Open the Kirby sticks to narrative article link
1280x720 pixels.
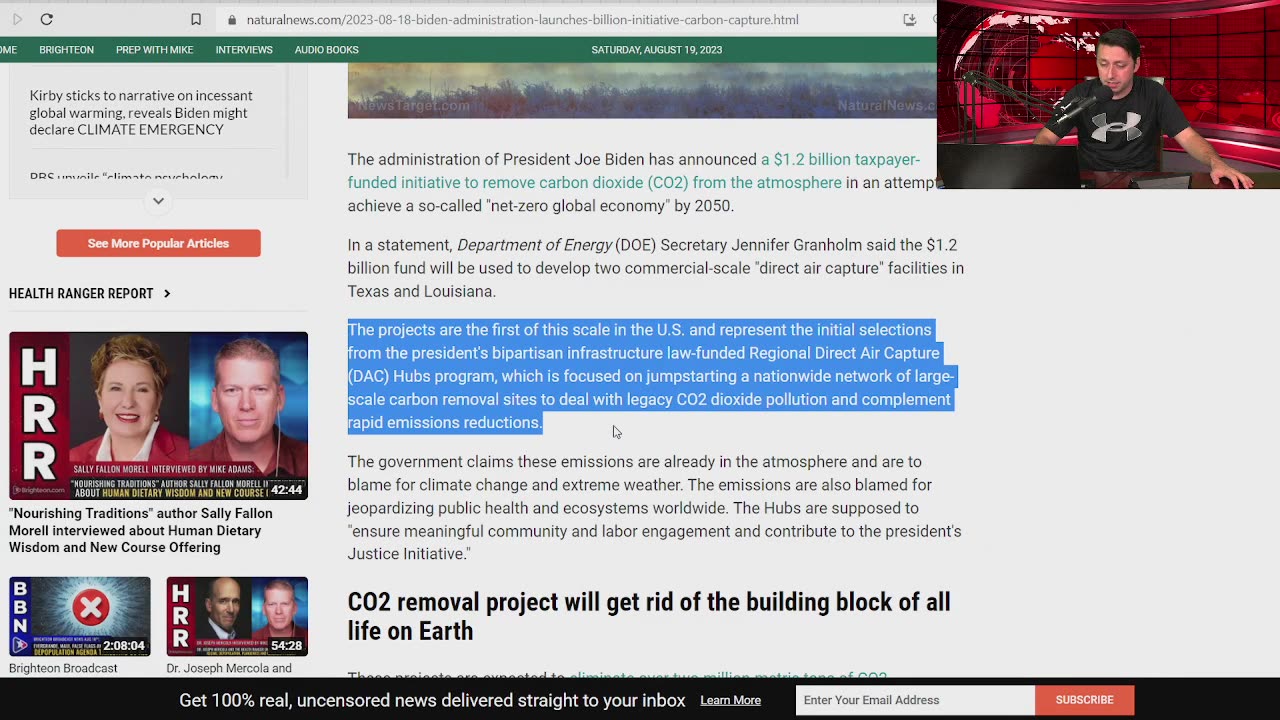click(141, 112)
